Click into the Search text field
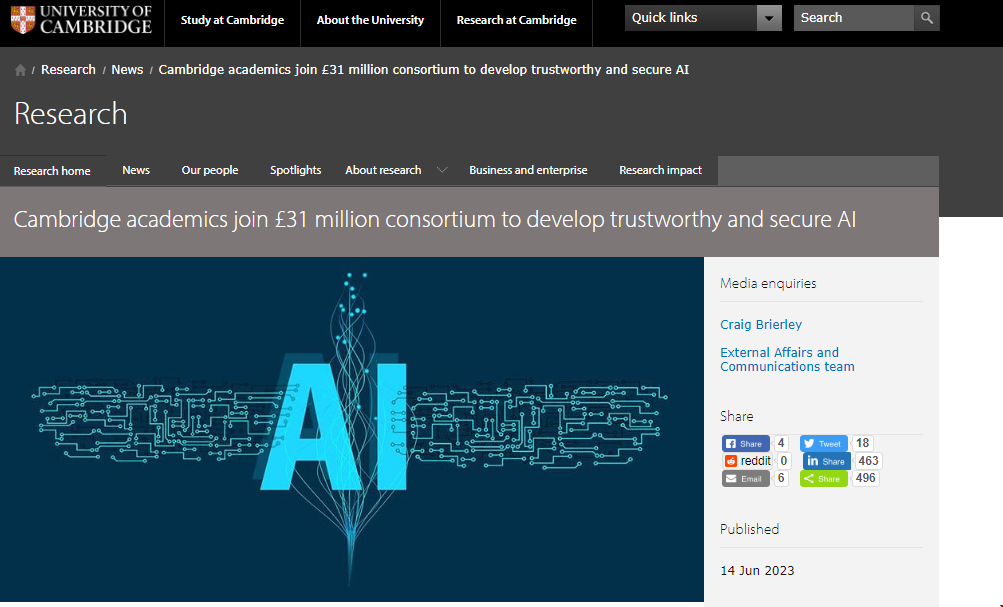This screenshot has width=1003, height=607. pos(853,18)
